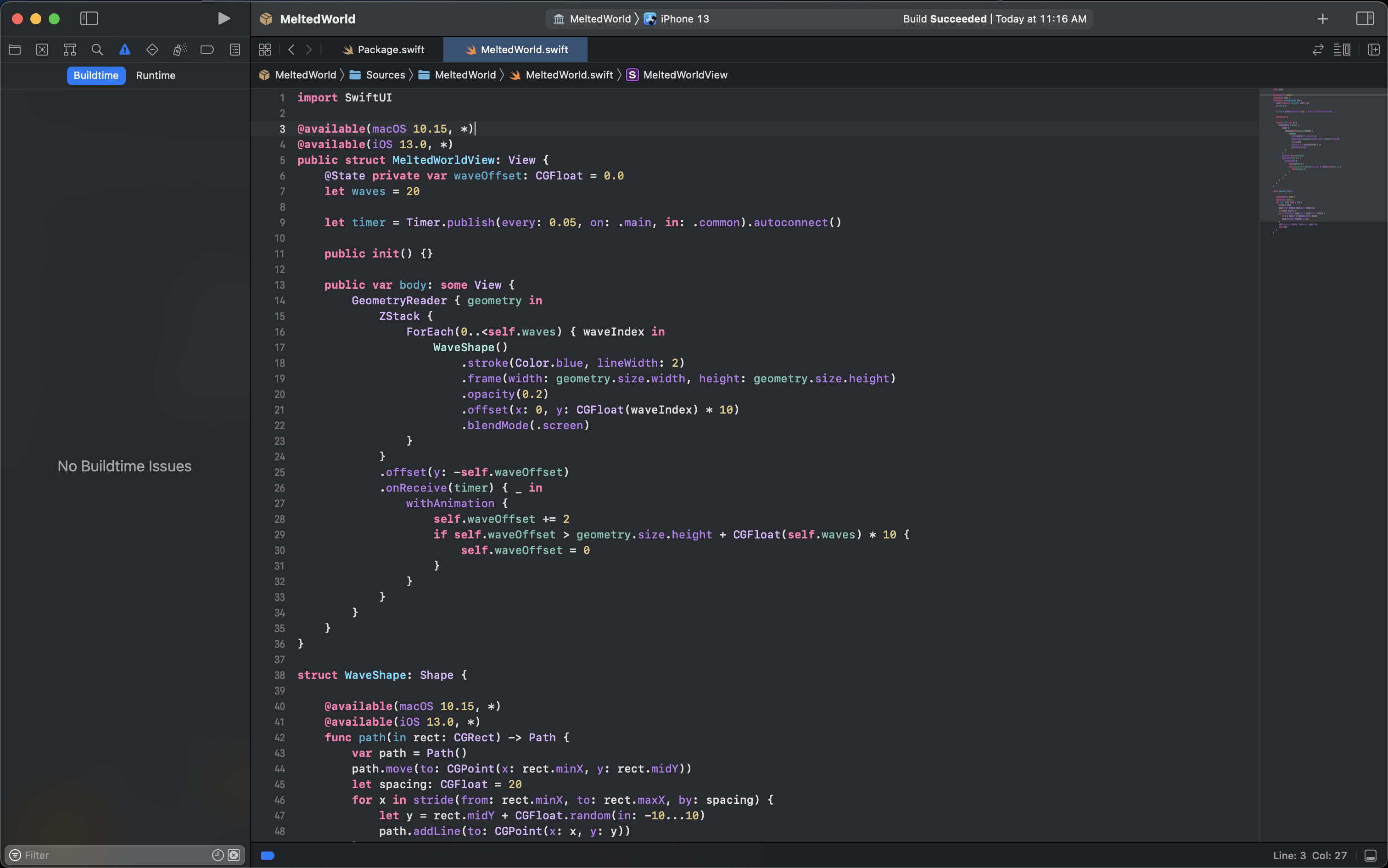Open the Report navigator icon
Viewport: 1388px width, 868px height.
[235, 50]
